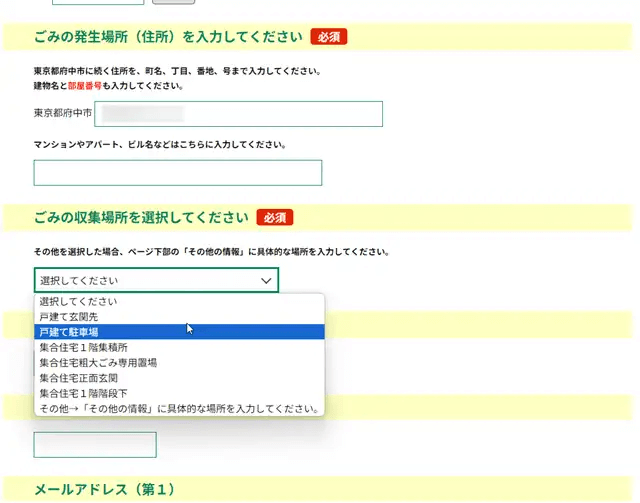Image resolution: width=640 pixels, height=503 pixels.
Task: Choose 集合住宅１階集積所 option
Action: (x=179, y=347)
